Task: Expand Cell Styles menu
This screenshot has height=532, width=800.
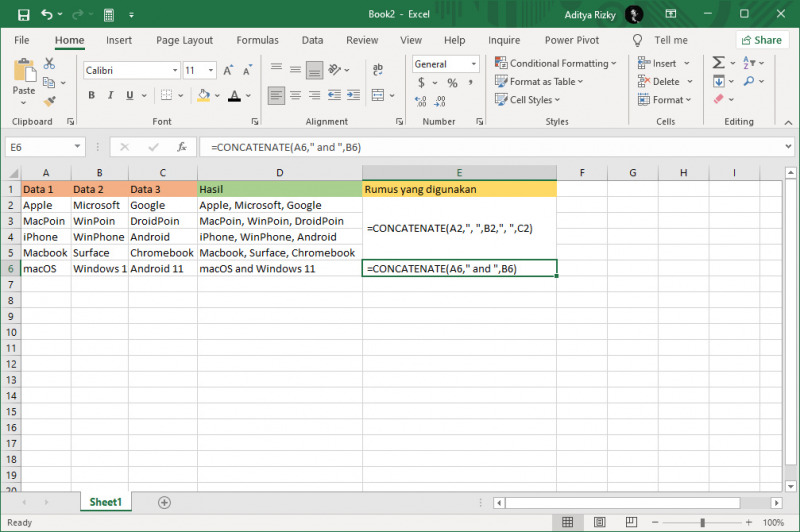Action: click(x=527, y=100)
